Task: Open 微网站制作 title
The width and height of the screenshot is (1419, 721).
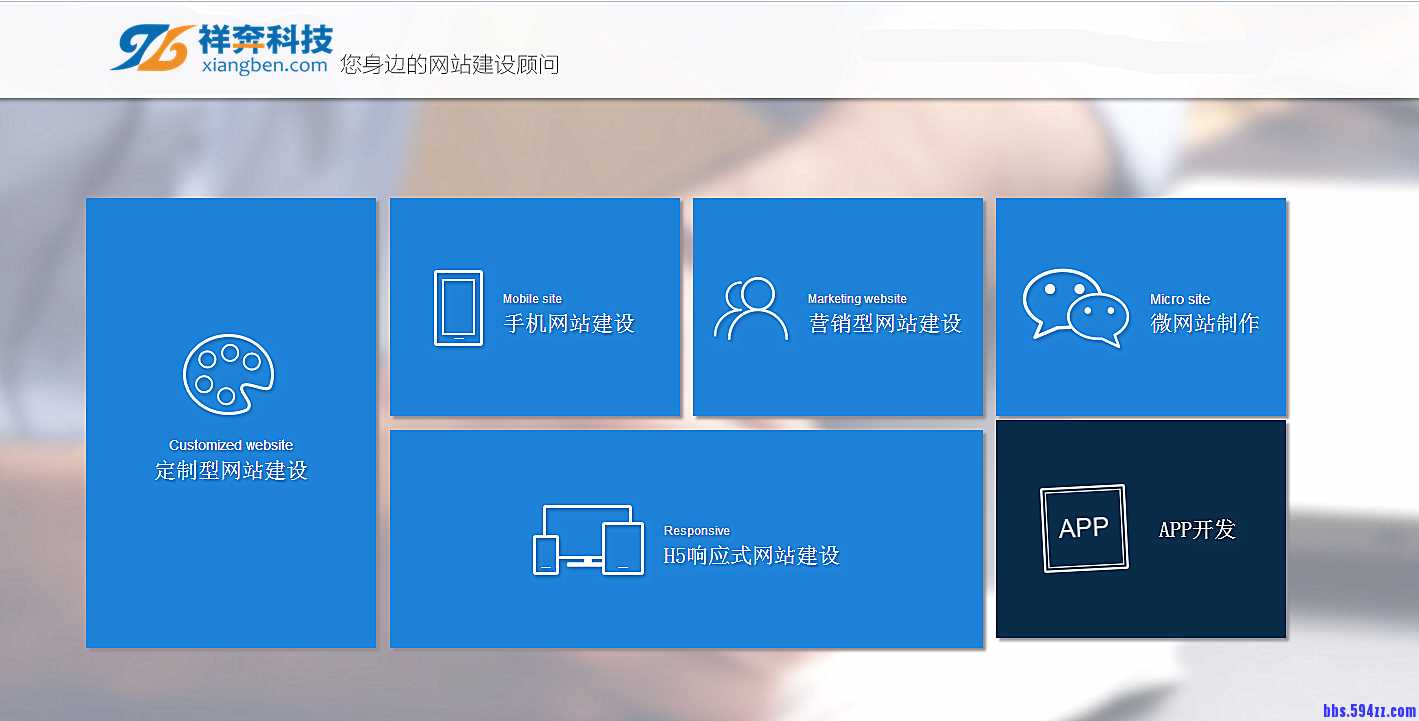Action: [1205, 323]
